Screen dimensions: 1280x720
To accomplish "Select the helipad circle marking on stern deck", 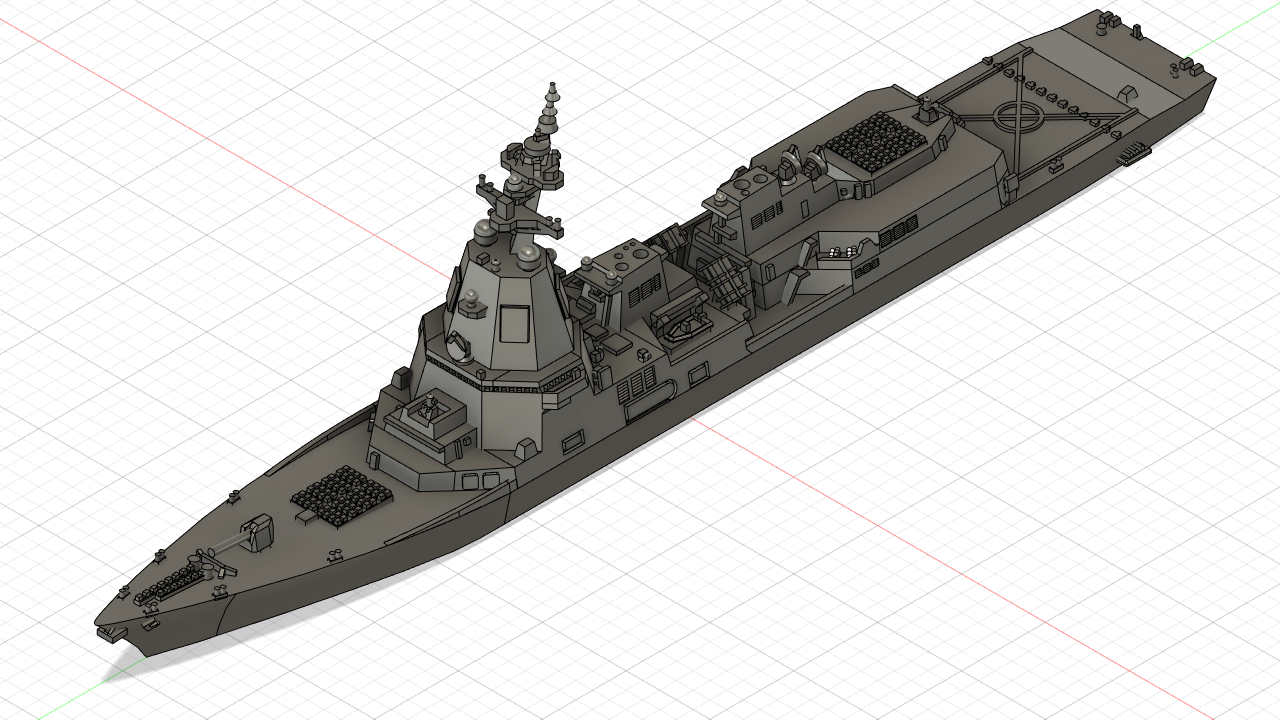I will pyautogui.click(x=1019, y=115).
